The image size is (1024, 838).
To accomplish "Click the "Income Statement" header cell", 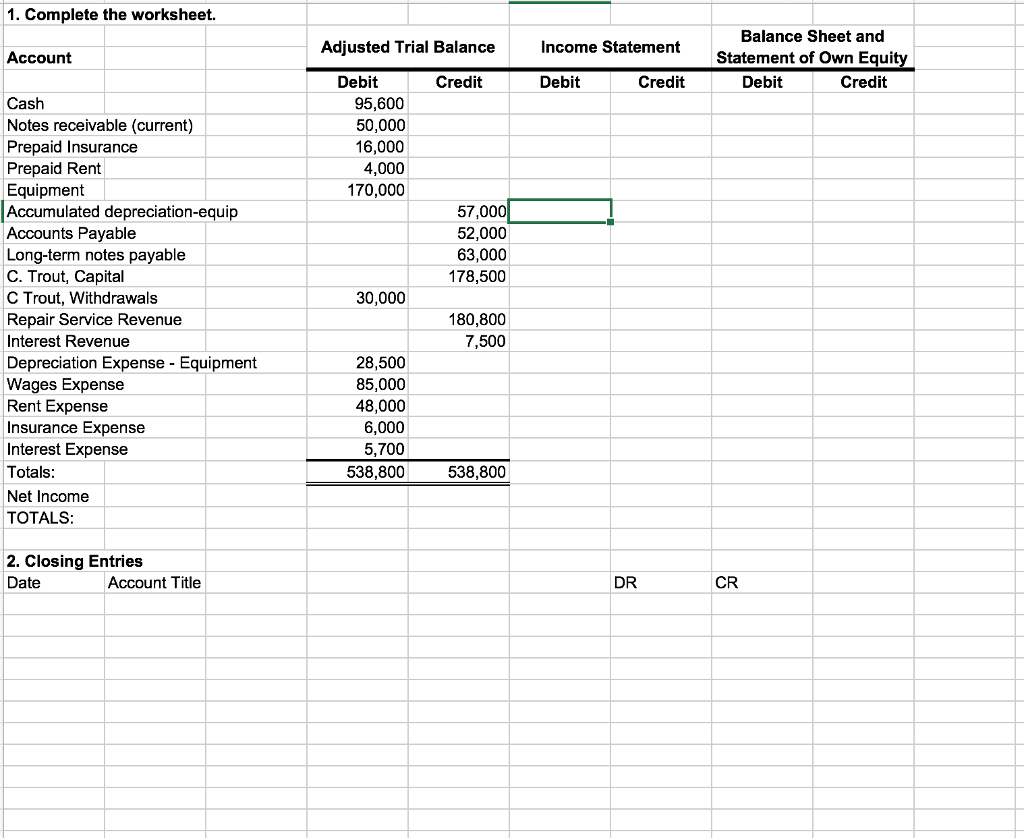I will [610, 47].
